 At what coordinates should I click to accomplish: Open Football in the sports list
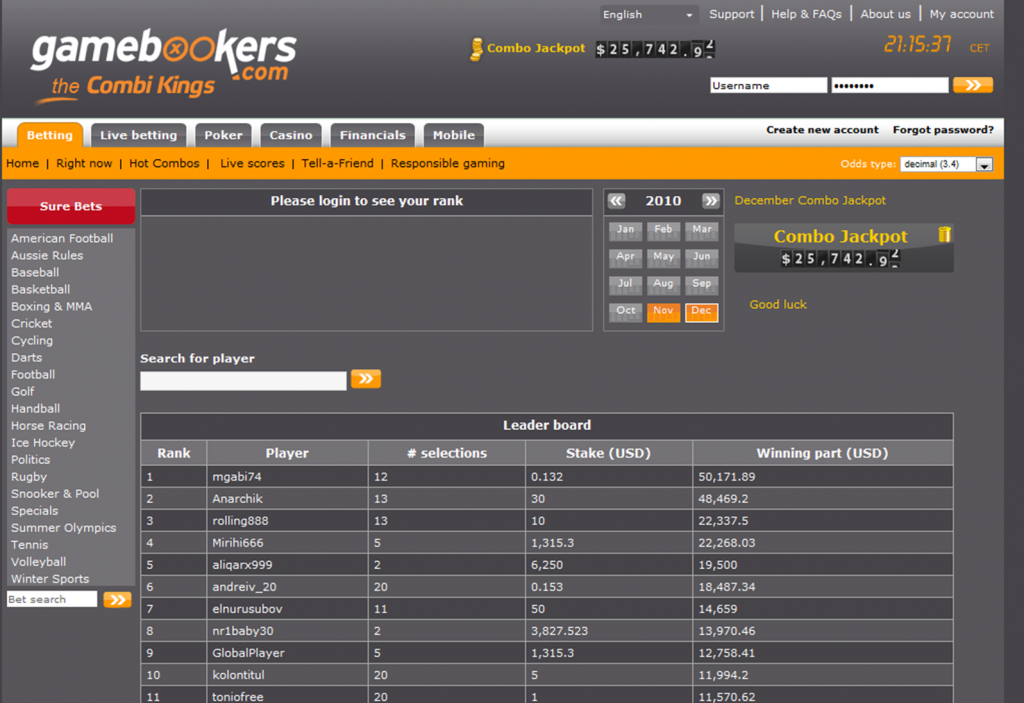tap(33, 374)
